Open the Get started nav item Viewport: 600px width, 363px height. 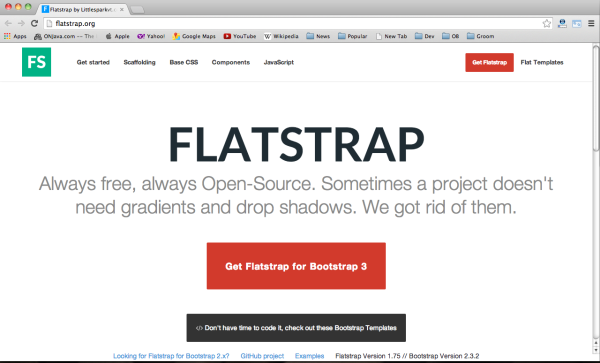pos(93,62)
